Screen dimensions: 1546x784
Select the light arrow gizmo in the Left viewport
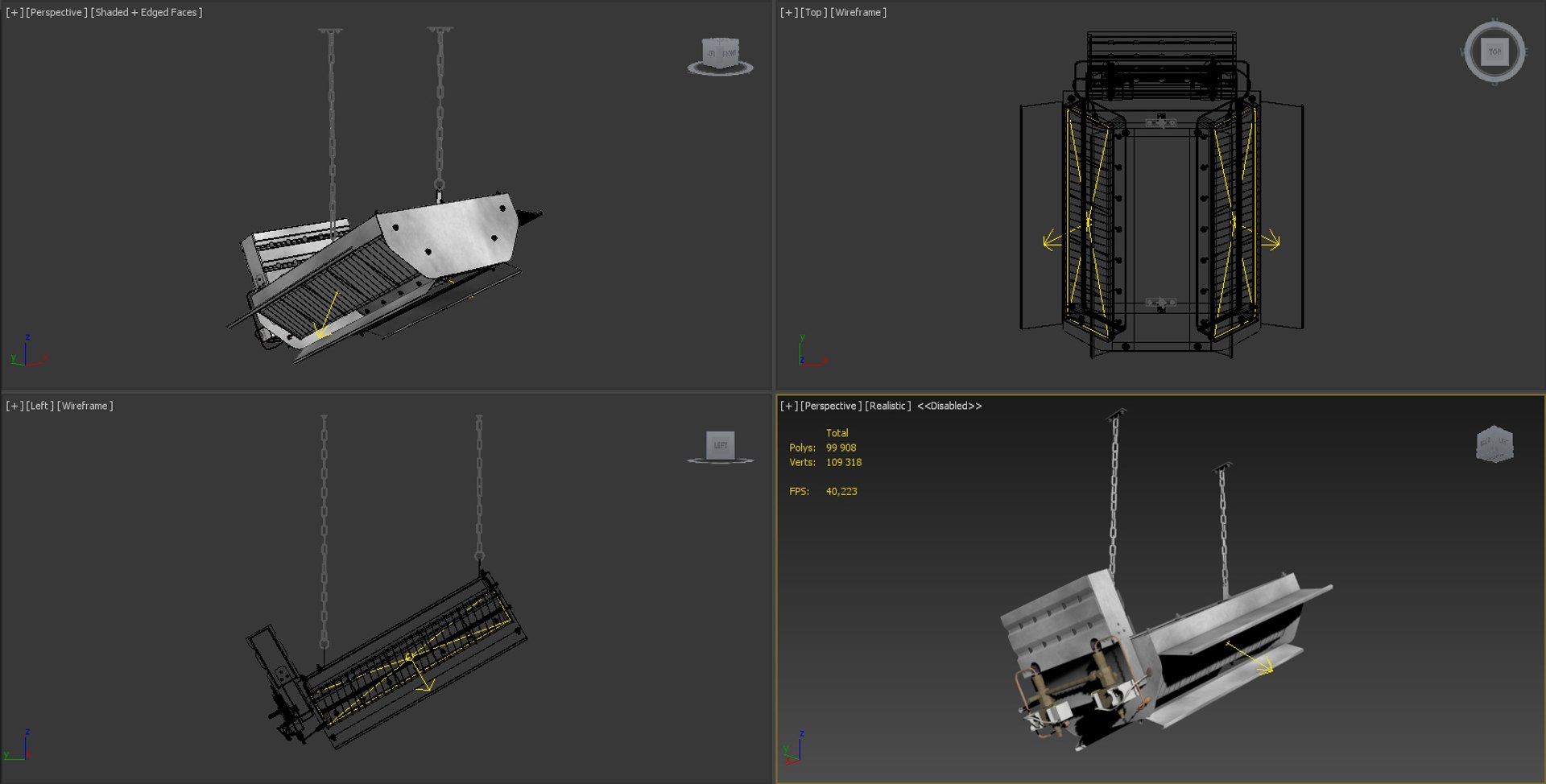[x=420, y=674]
